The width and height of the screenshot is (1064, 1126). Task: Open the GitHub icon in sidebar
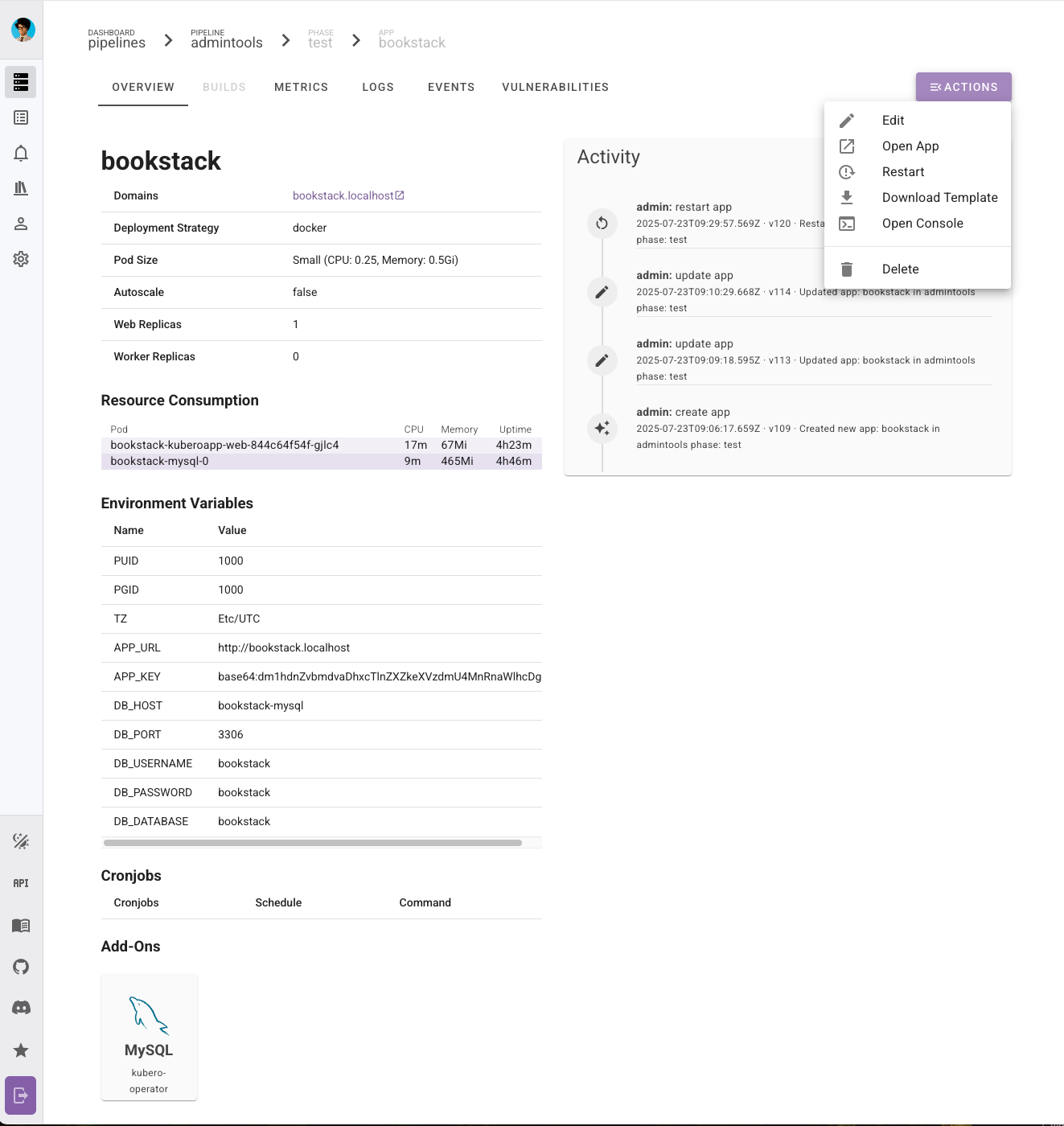21,967
